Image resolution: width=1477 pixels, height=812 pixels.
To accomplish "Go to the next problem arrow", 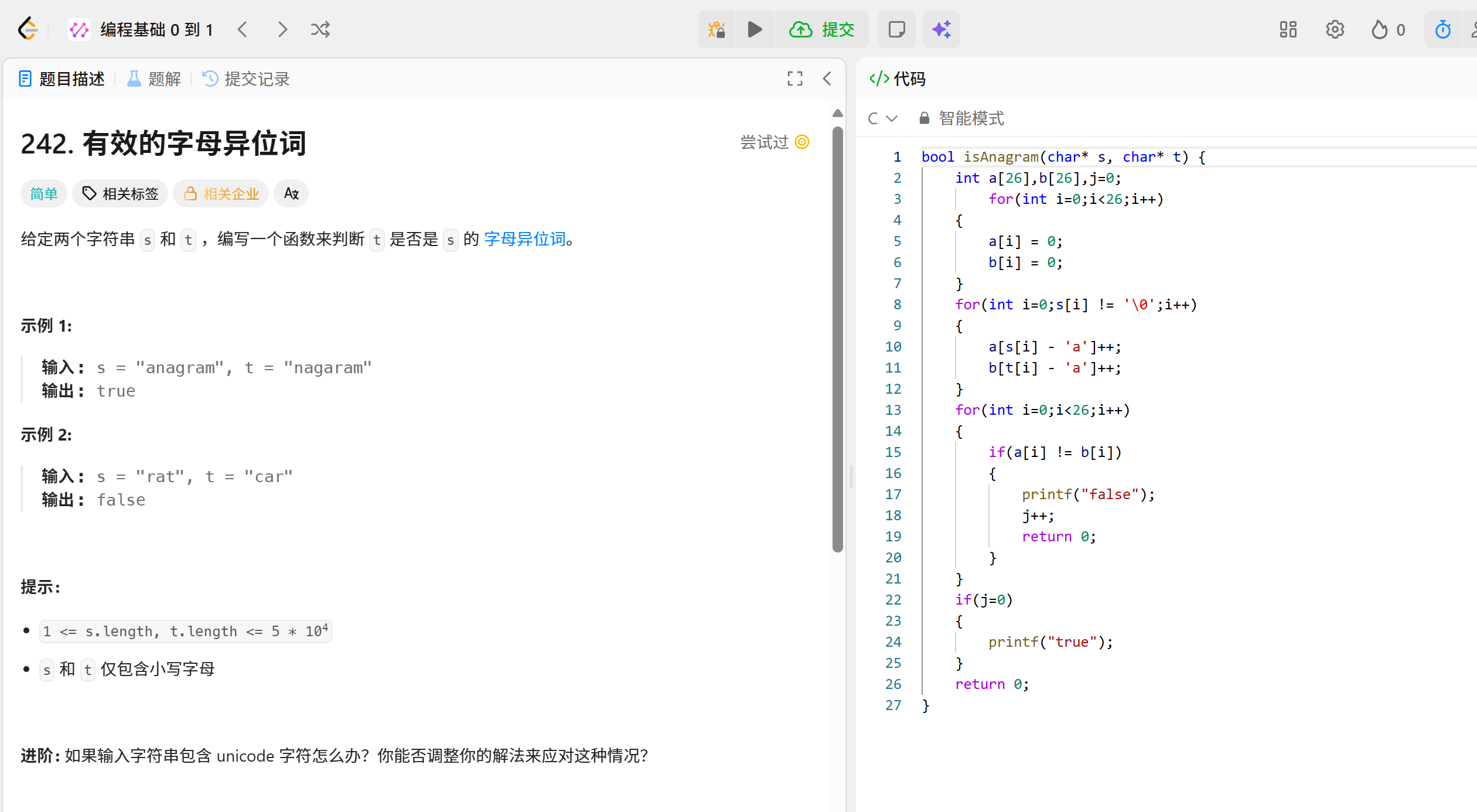I will [282, 29].
